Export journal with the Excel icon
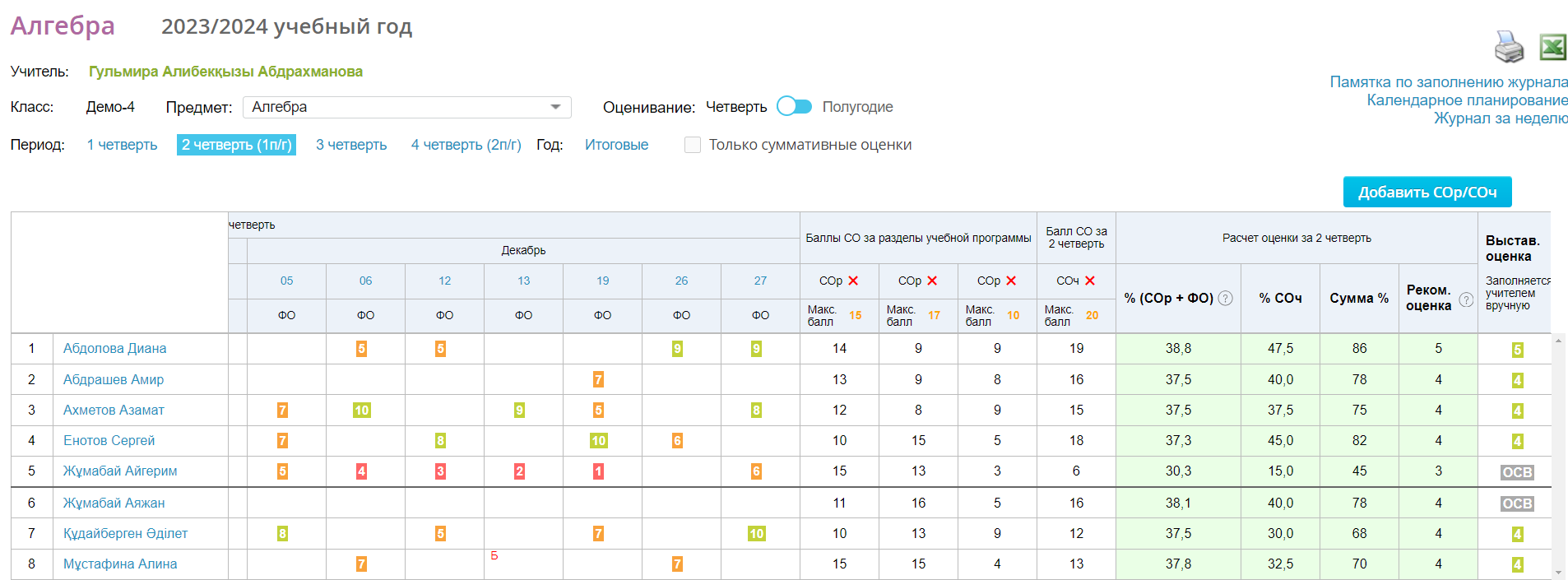 1552,47
